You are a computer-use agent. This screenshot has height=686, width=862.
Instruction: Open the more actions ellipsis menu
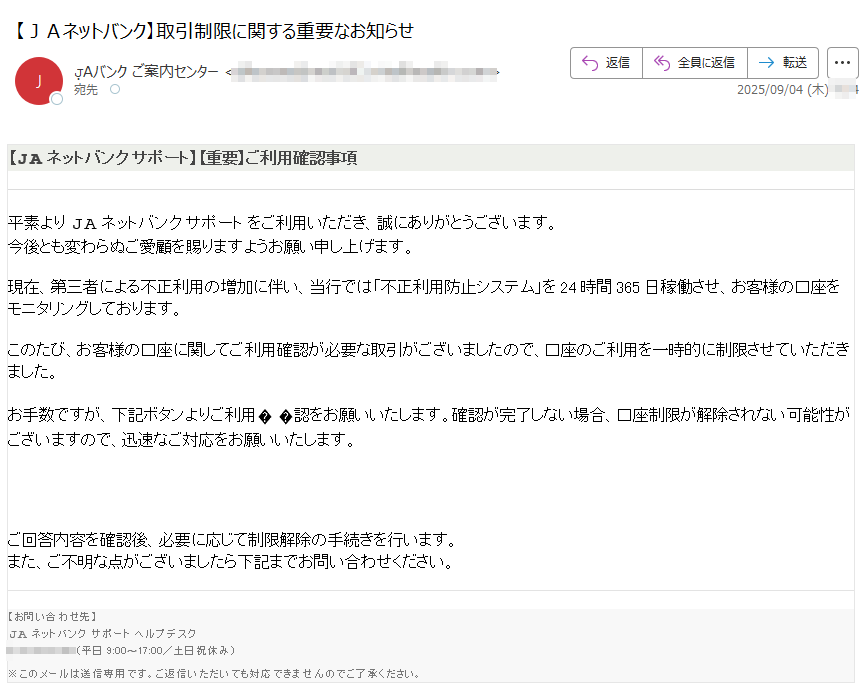pyautogui.click(x=842, y=63)
